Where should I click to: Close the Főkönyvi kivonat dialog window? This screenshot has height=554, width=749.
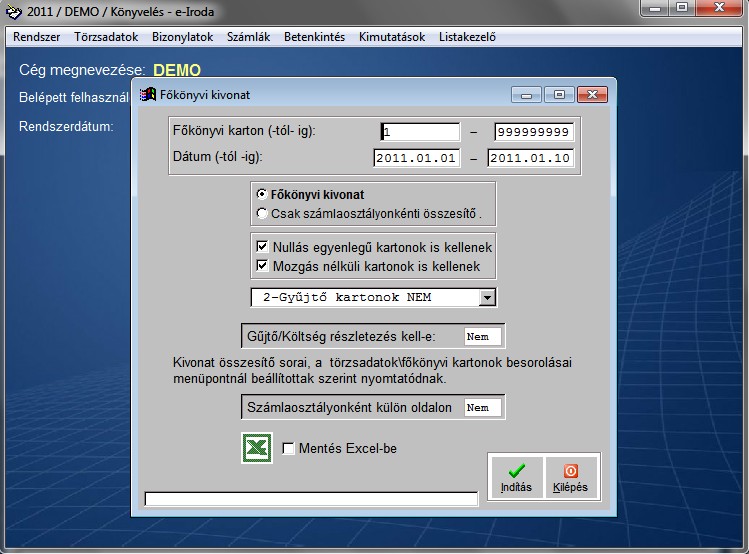[x=591, y=95]
